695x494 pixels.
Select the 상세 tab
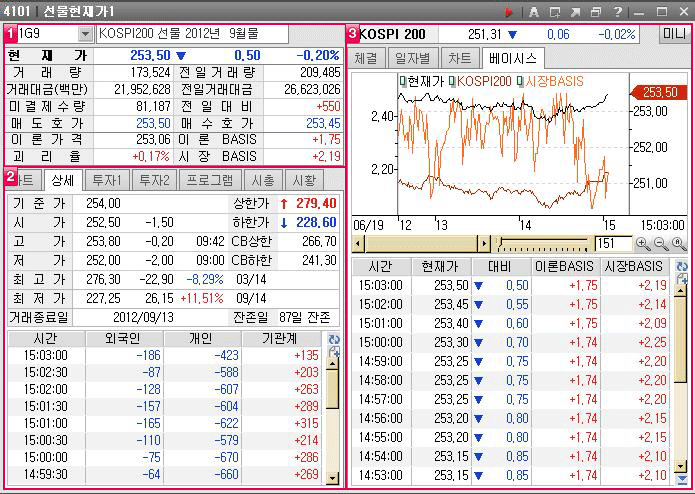point(63,180)
